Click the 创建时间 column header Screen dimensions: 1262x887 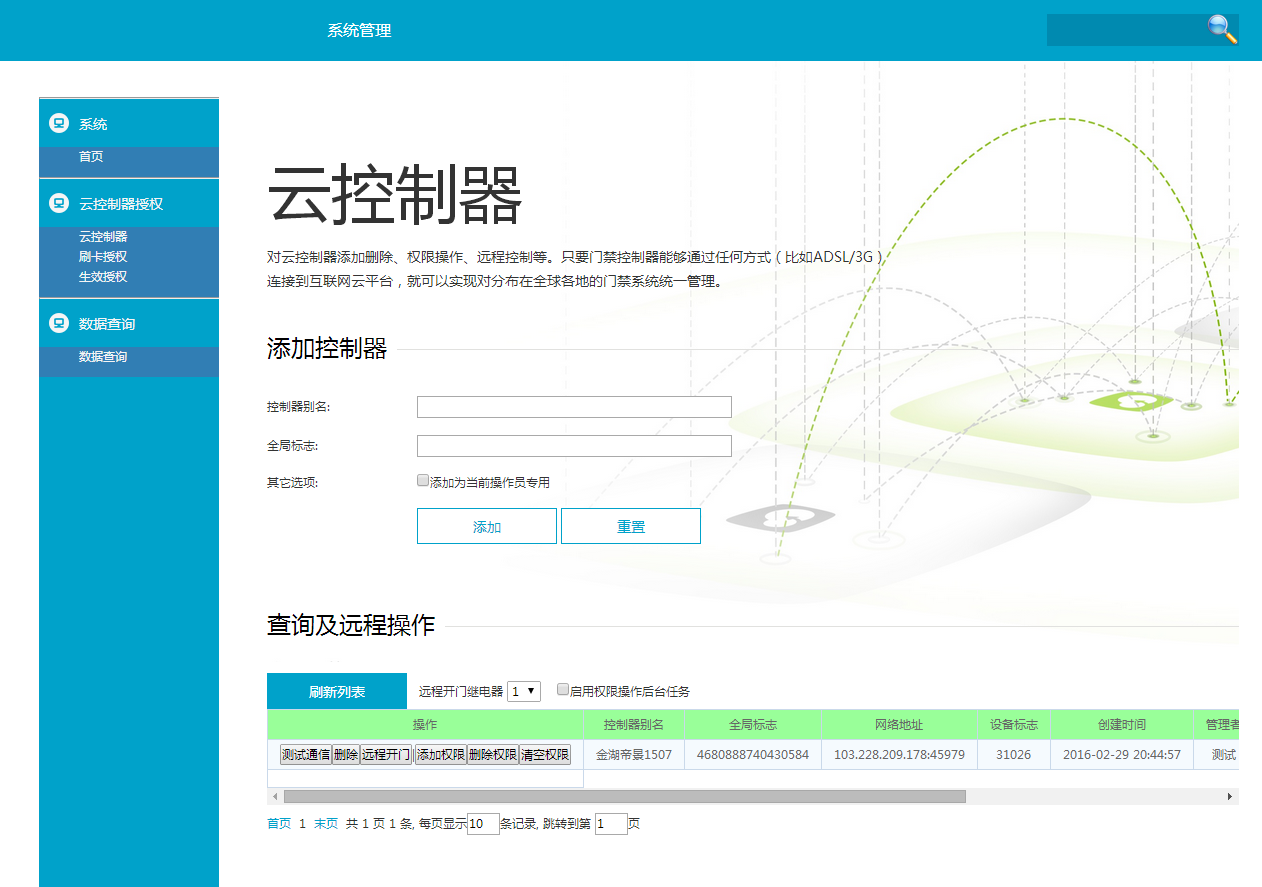(x=1122, y=725)
